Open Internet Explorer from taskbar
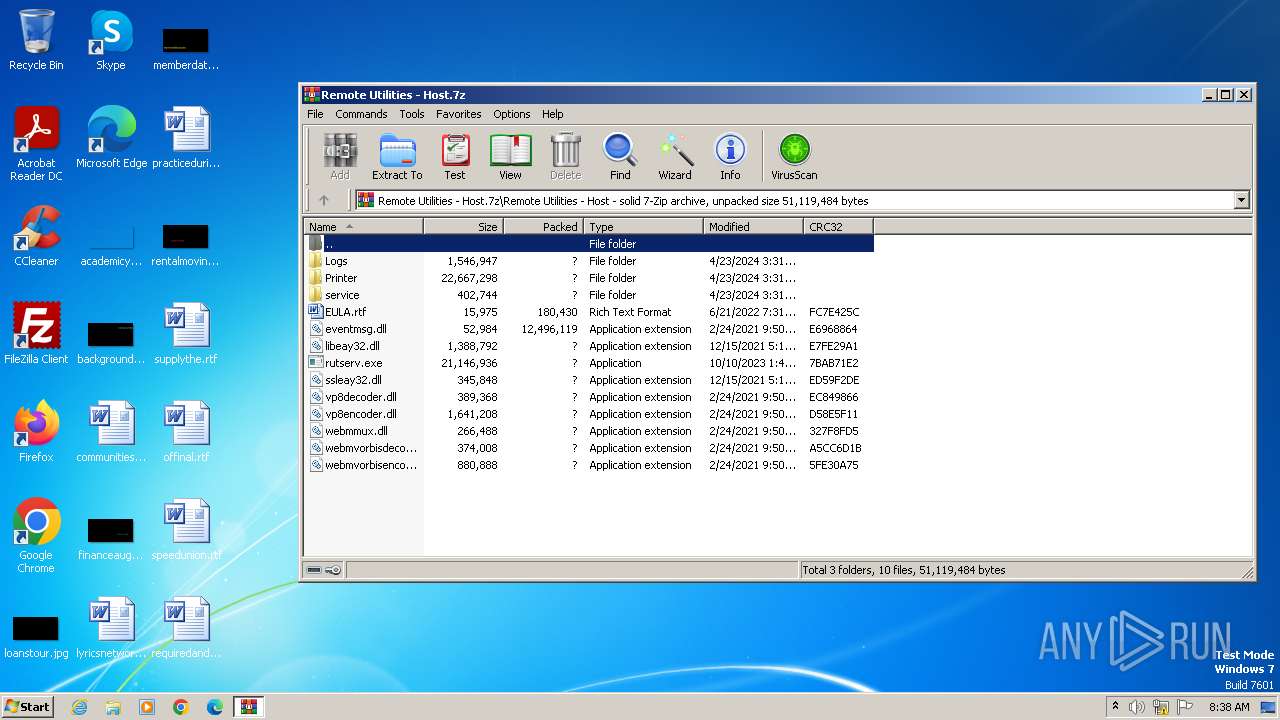 point(79,707)
